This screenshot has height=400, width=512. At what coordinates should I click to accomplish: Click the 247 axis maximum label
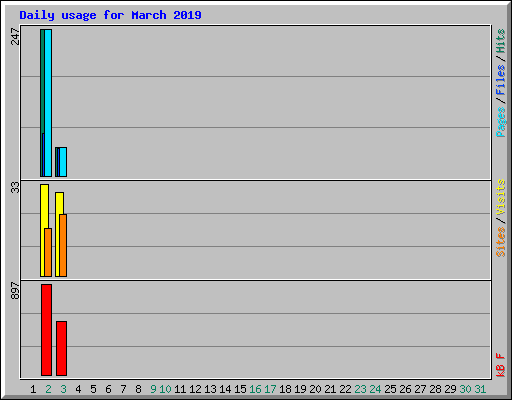pos(15,36)
